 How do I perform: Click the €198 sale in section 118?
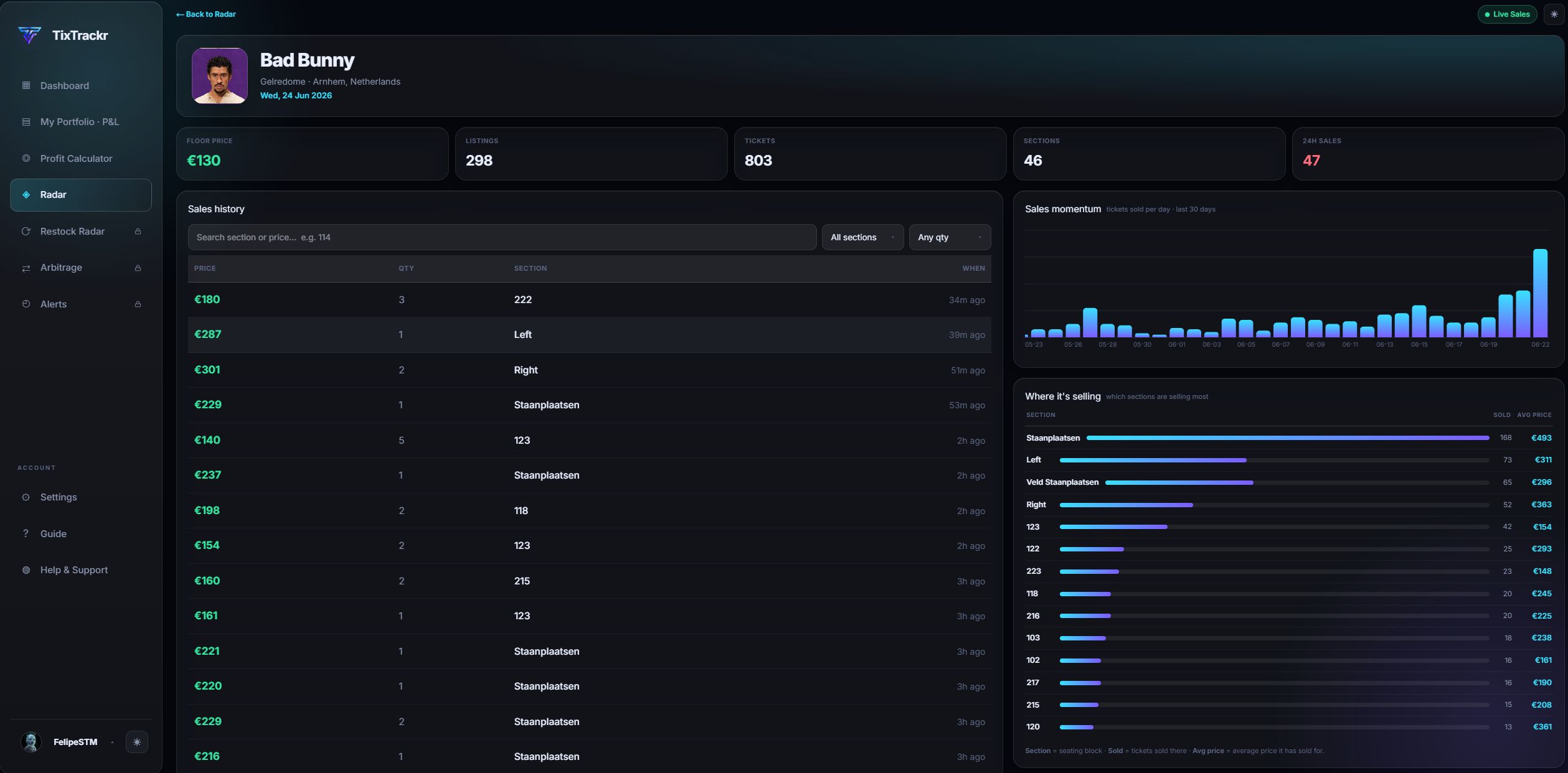[589, 511]
